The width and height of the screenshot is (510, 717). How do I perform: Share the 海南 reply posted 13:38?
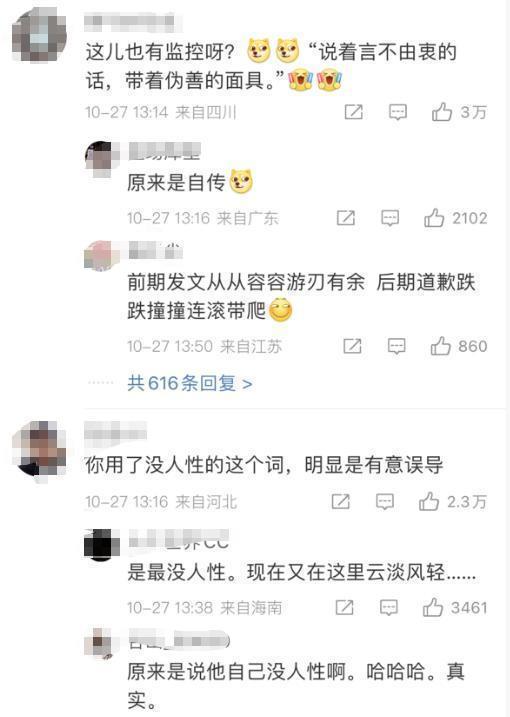click(x=344, y=608)
